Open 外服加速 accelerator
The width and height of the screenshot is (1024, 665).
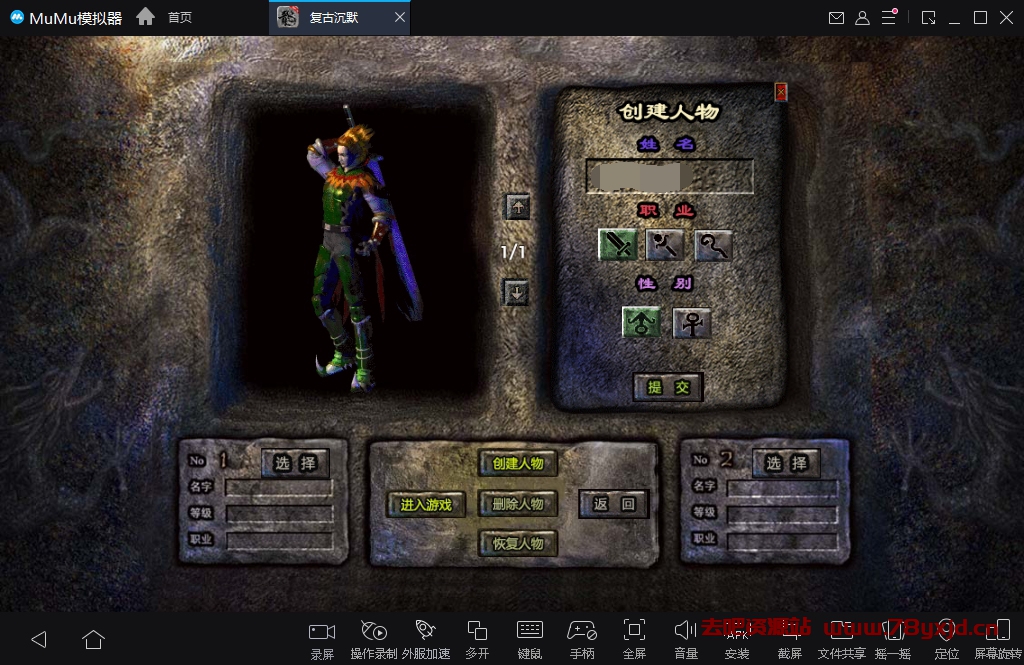click(x=426, y=640)
